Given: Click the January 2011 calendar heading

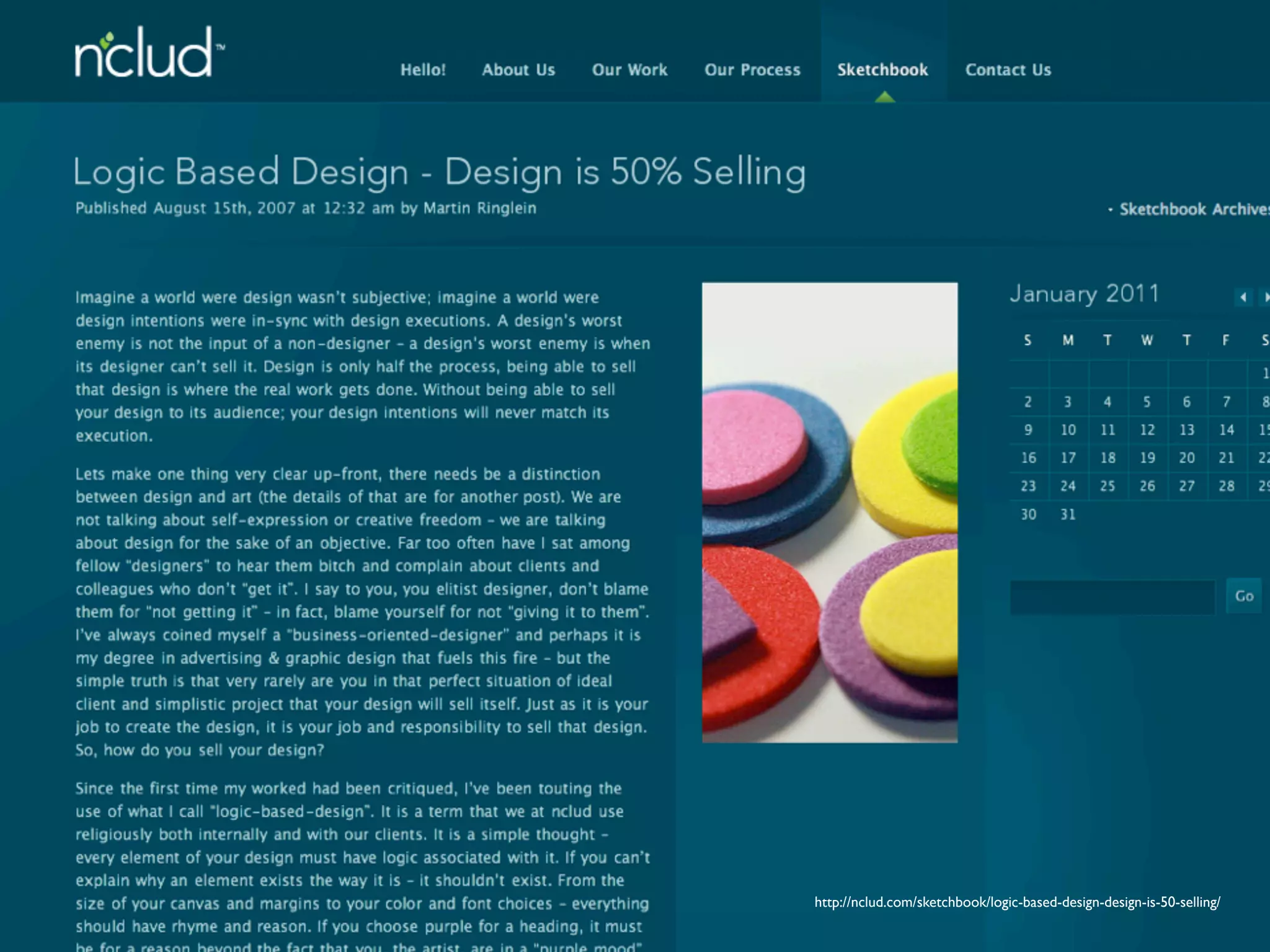Looking at the screenshot, I should click(1085, 294).
